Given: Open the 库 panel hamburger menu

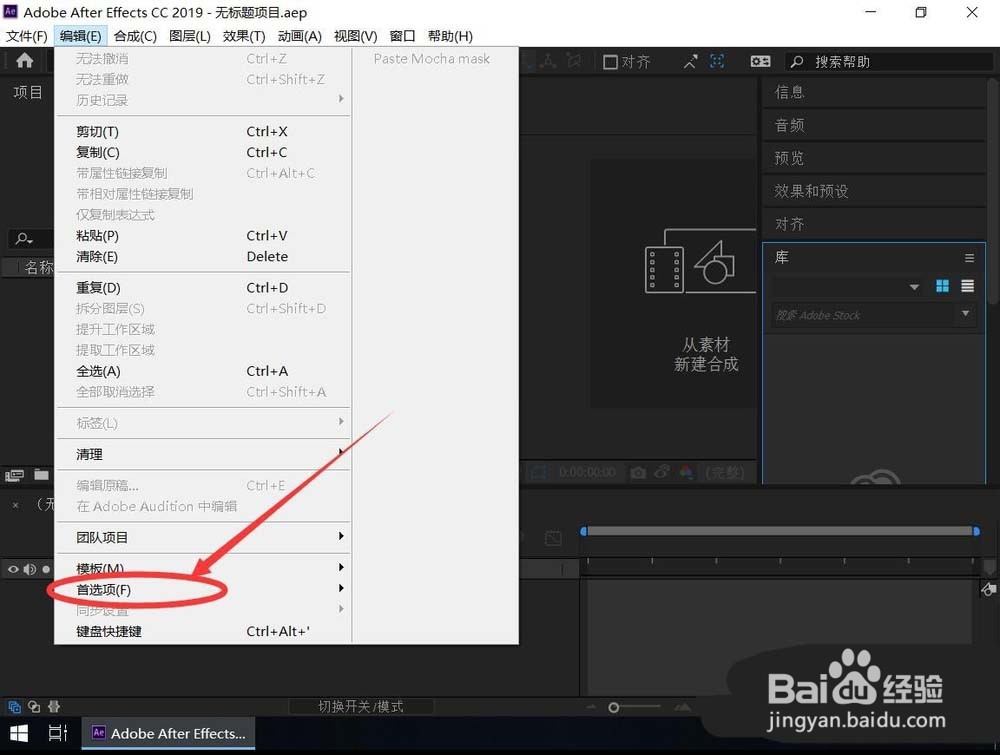Looking at the screenshot, I should pyautogui.click(x=969, y=258).
